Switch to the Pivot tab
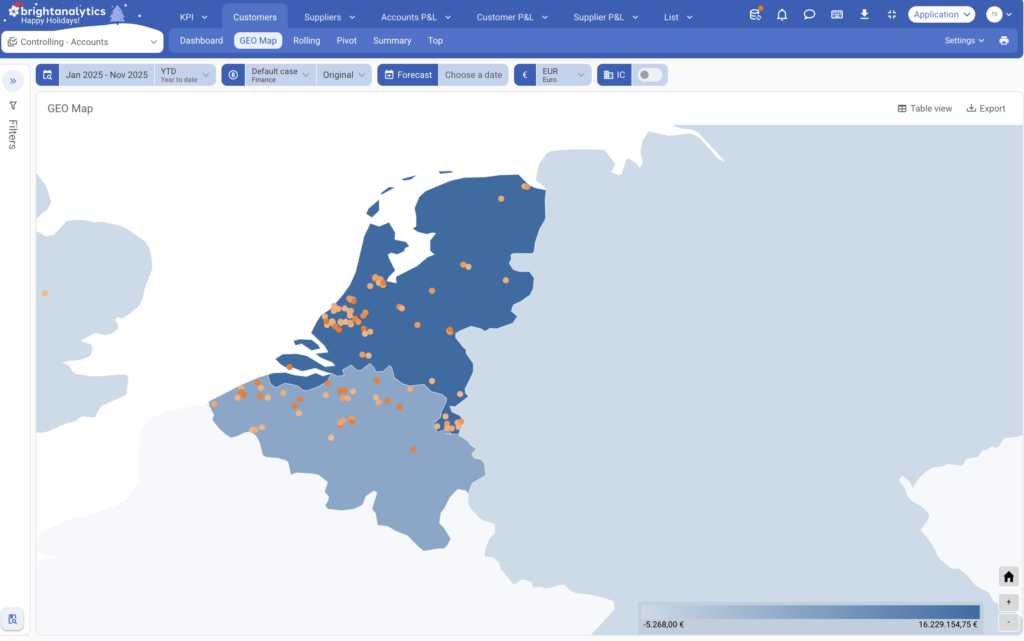 coord(346,41)
